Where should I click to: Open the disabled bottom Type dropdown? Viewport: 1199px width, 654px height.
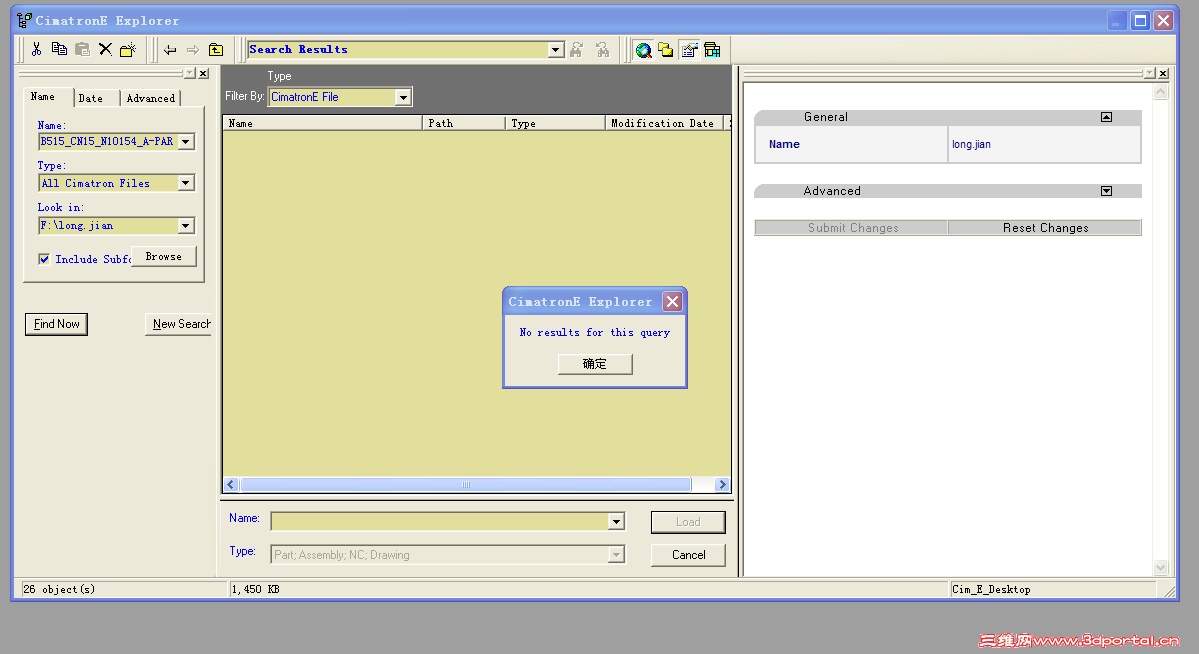click(616, 555)
